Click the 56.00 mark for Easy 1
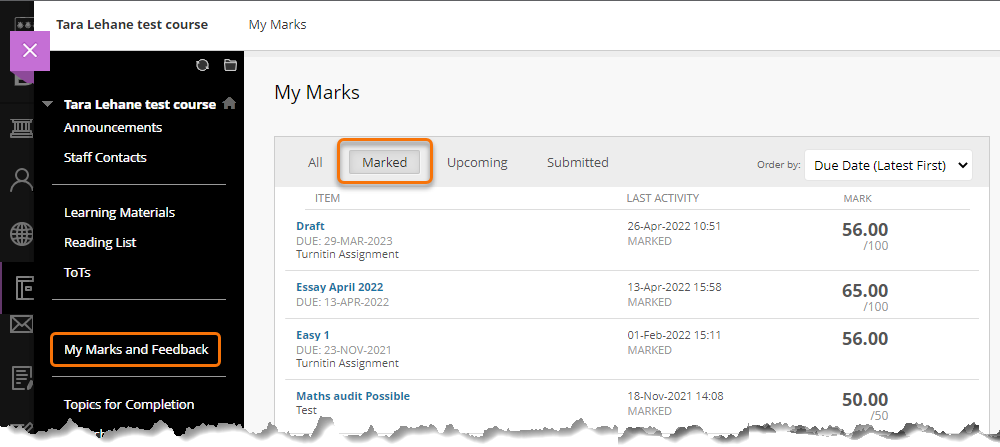Screen dimensions: 1000x447 (x=865, y=339)
